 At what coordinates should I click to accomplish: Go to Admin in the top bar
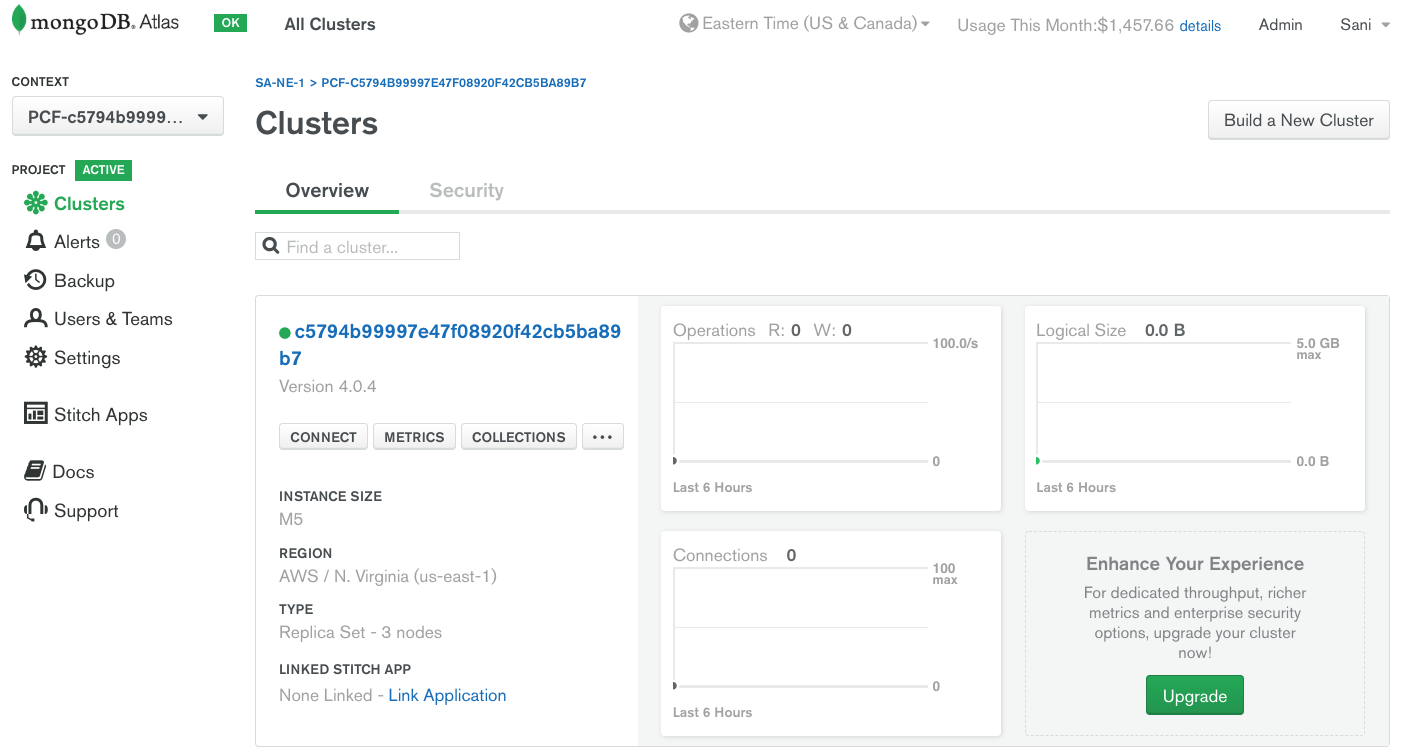(x=1280, y=25)
